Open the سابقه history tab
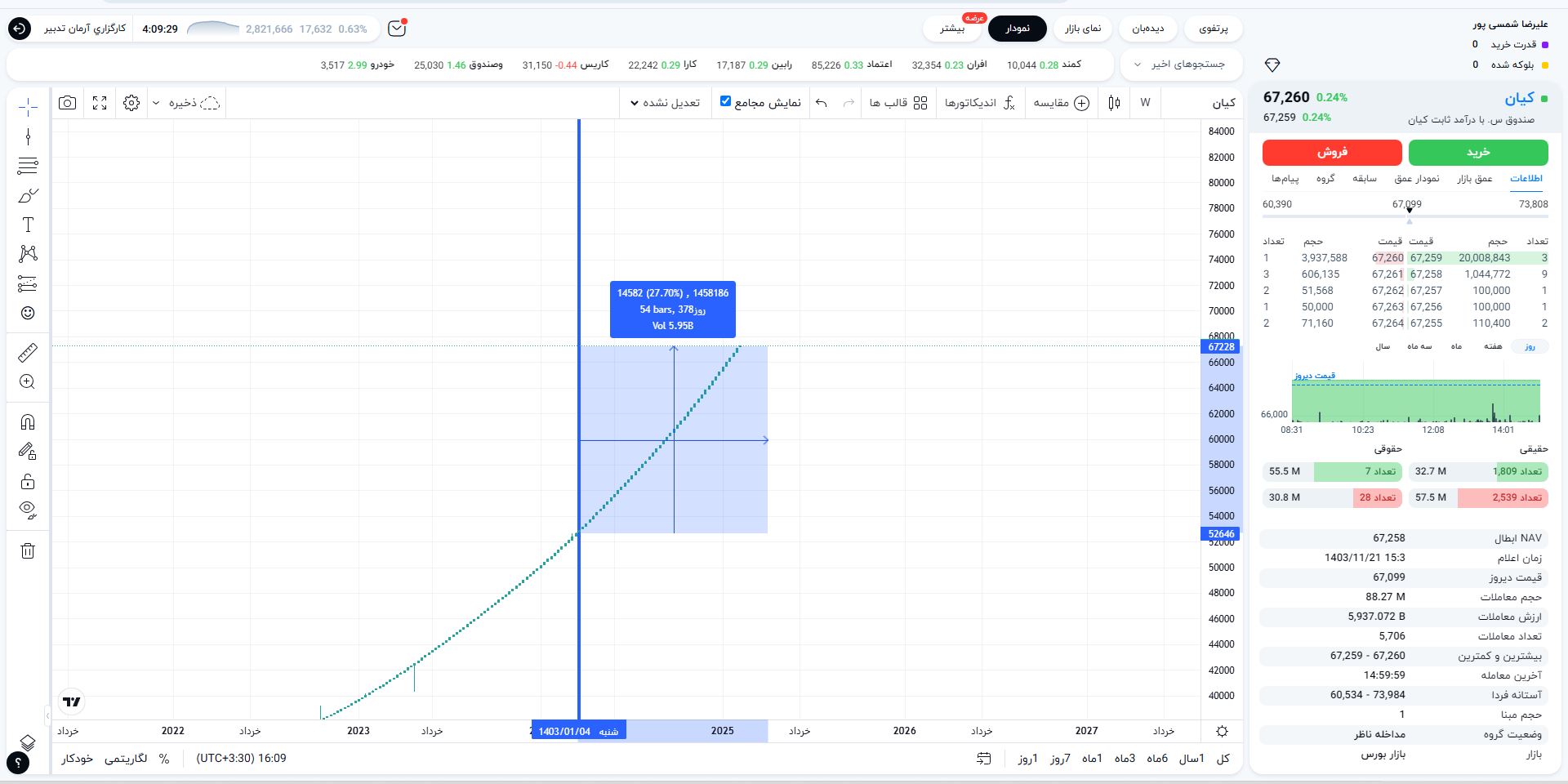1568x784 pixels. click(1365, 179)
